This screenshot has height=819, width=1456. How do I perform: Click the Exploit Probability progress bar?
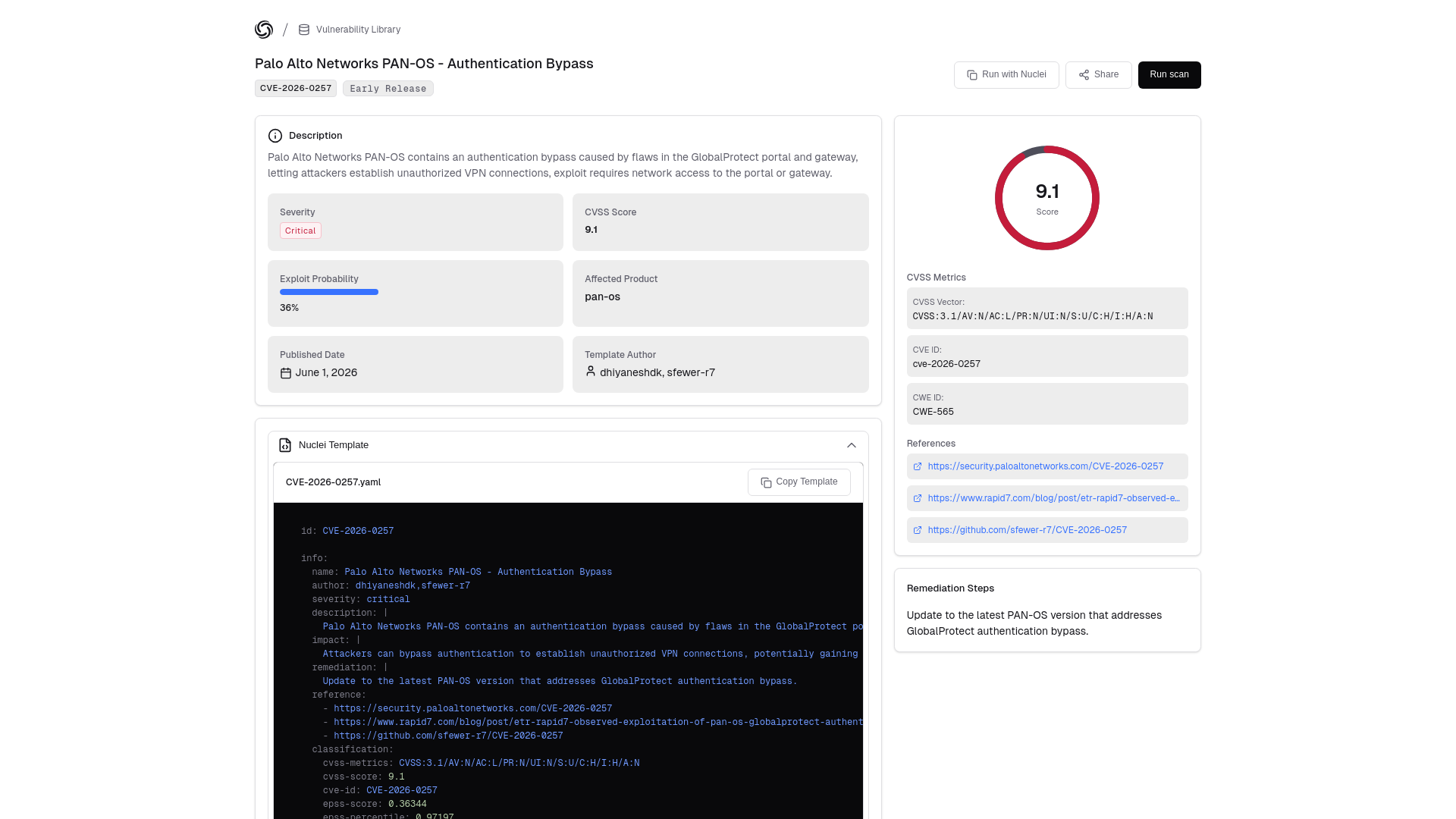[x=329, y=292]
